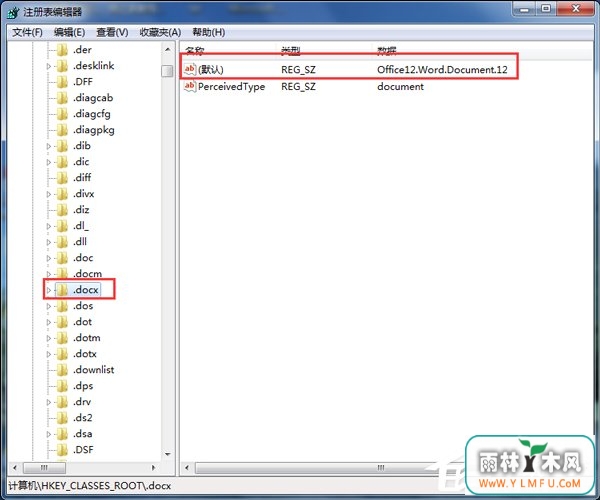Click the HKEY_CLASSES_ROOT\.docx status bar path
This screenshot has width=600, height=500.
tap(90, 486)
